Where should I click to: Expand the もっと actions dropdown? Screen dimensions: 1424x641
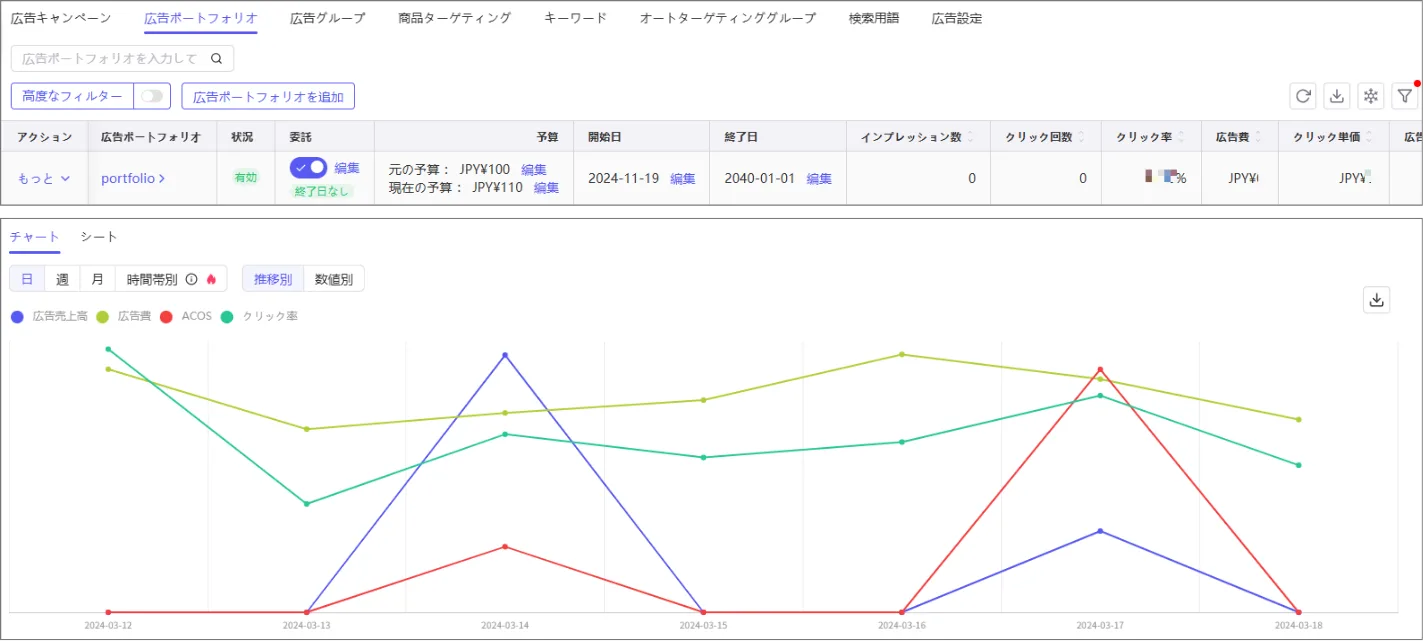44,178
